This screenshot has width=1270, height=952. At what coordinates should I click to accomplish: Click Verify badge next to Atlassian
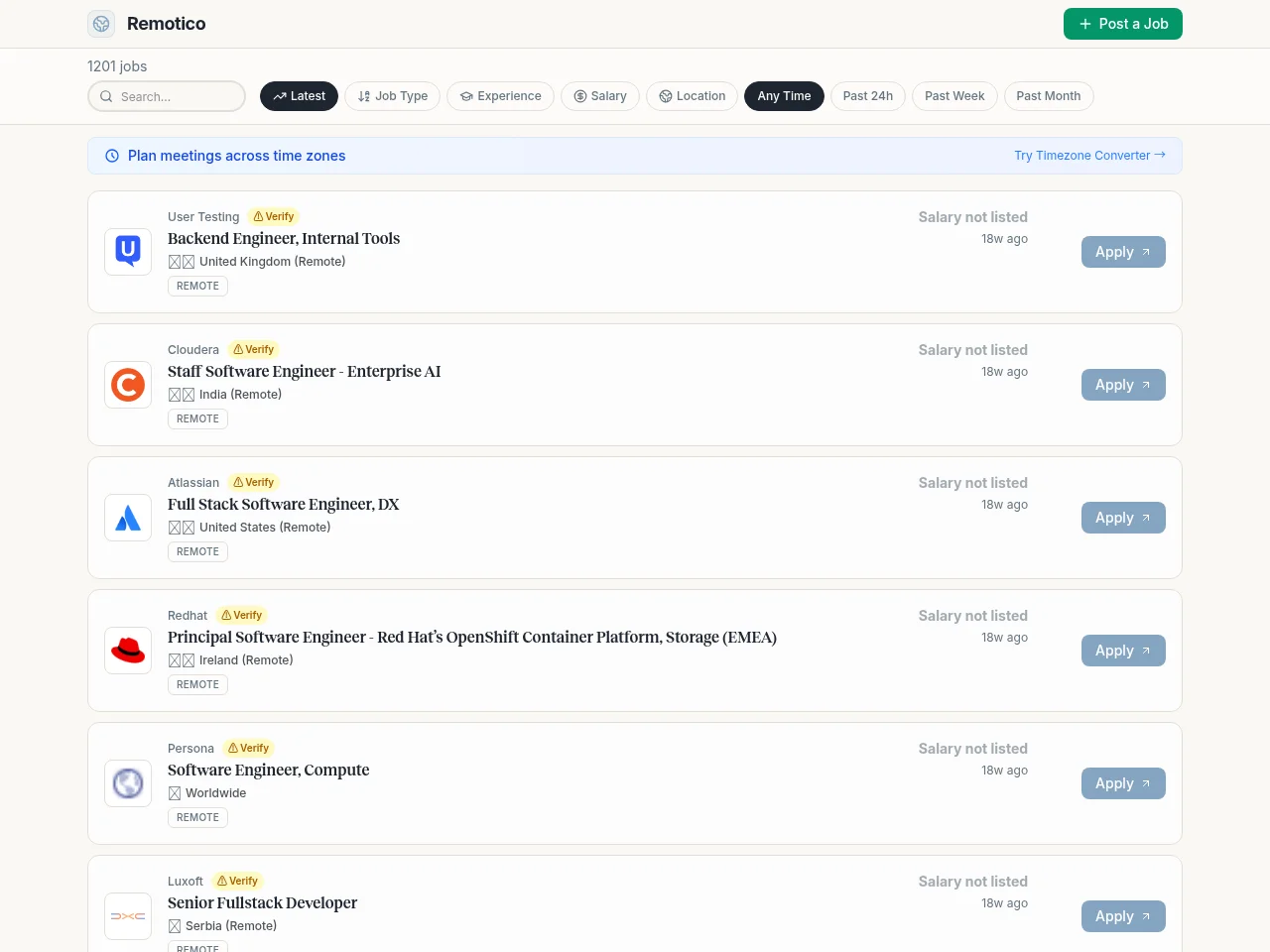[253, 482]
